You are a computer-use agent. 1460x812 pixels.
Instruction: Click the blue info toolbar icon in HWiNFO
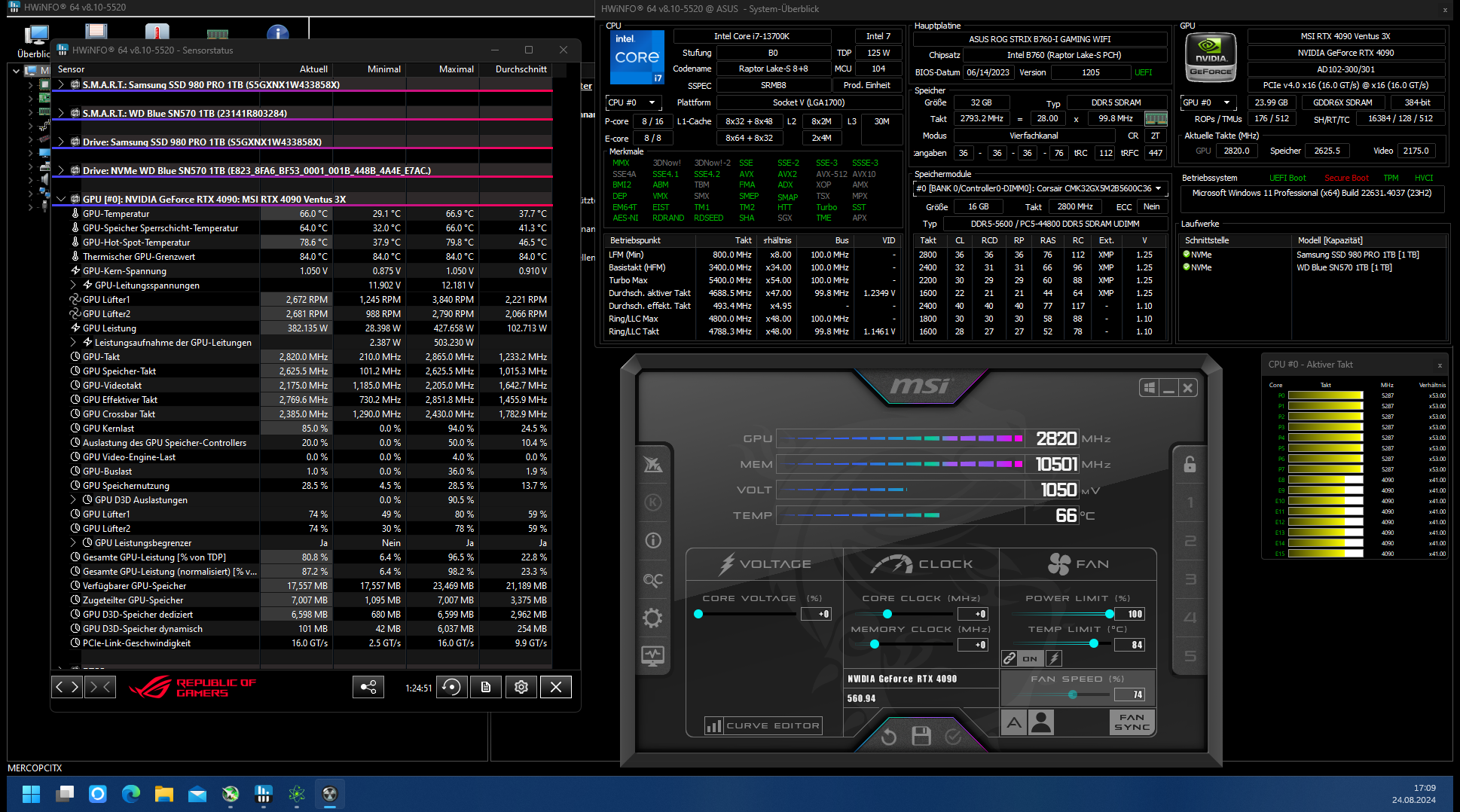pyautogui.click(x=277, y=32)
